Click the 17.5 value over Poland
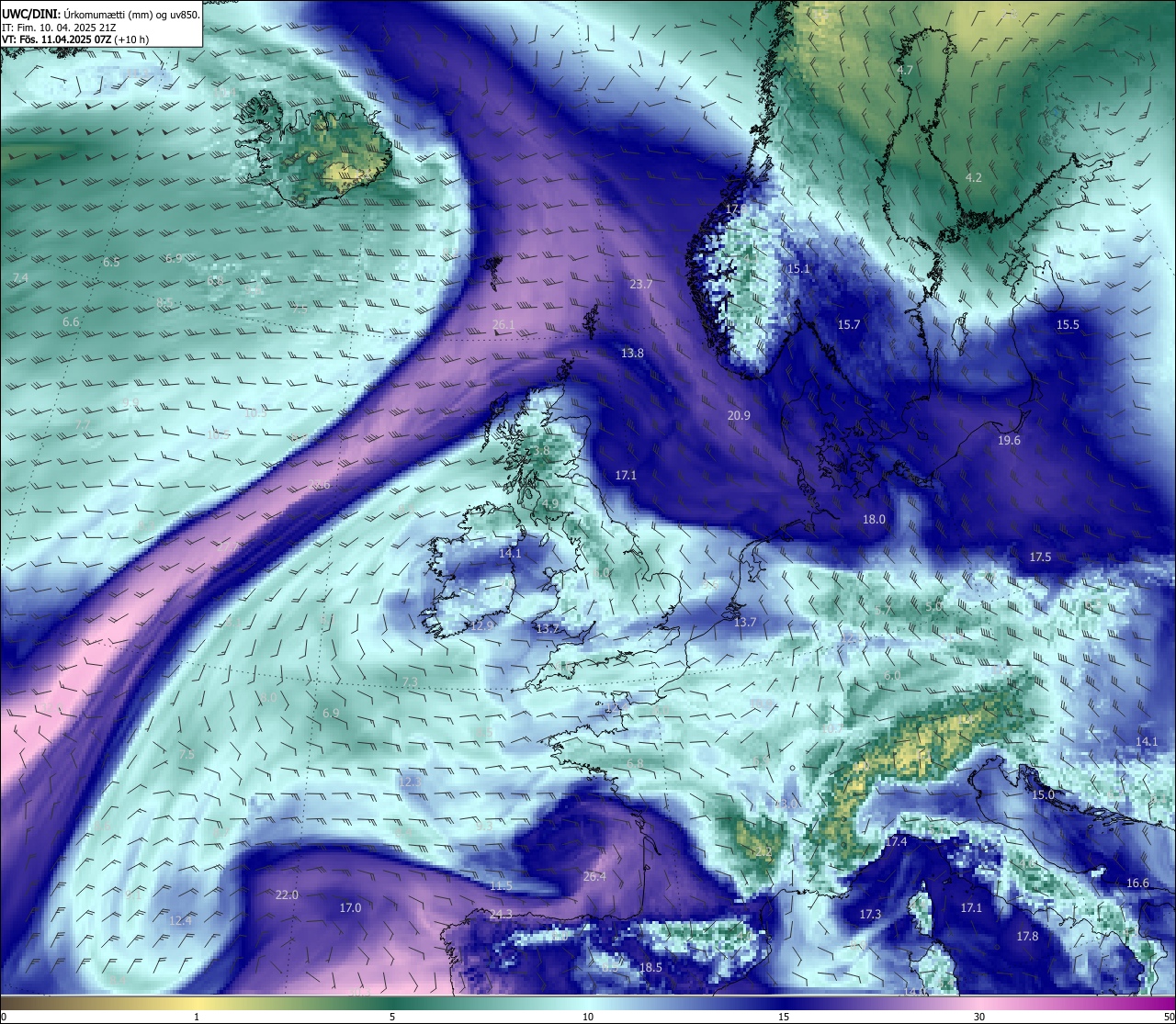 click(x=1040, y=557)
